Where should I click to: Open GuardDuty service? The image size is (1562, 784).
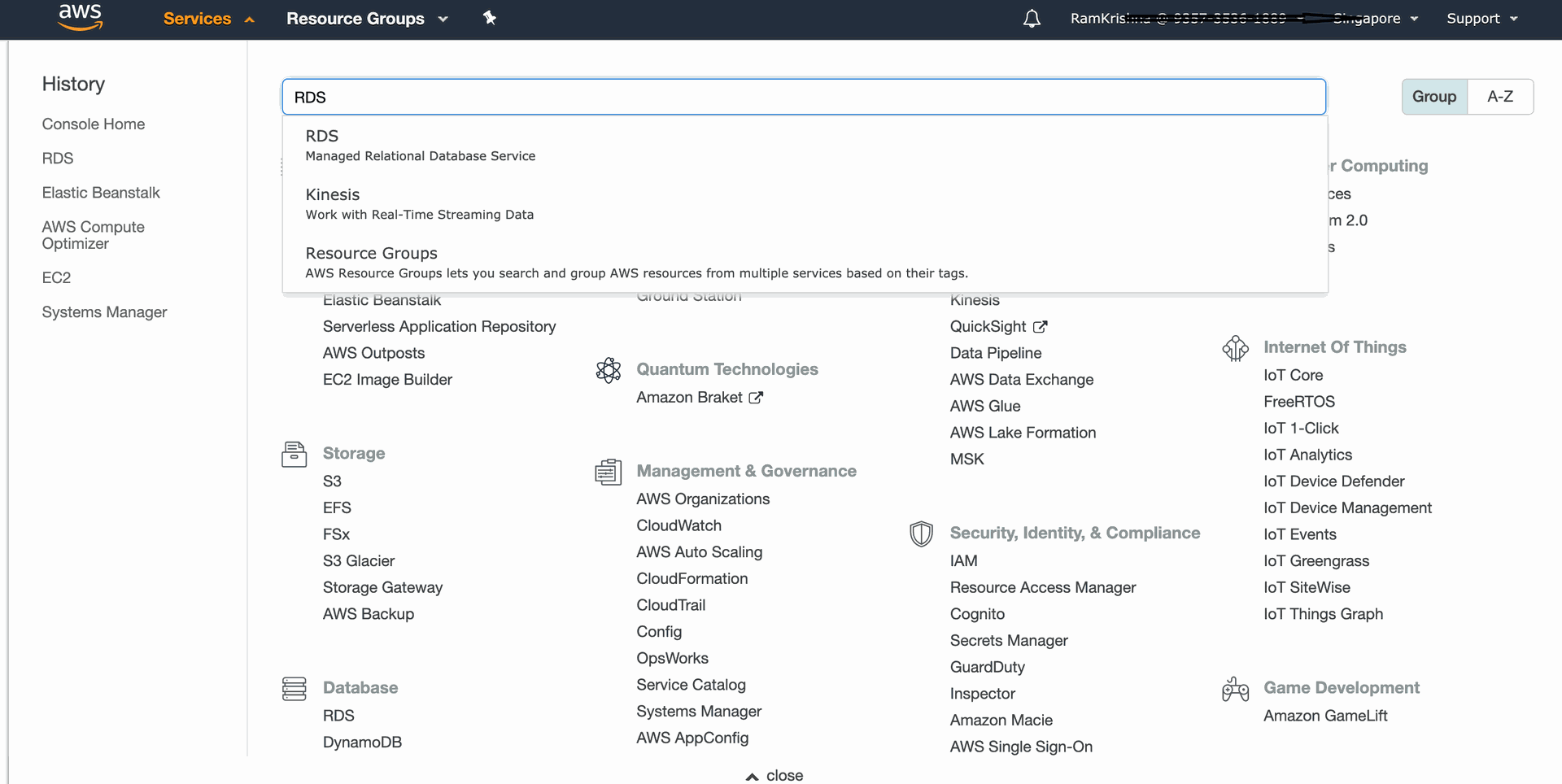pyautogui.click(x=987, y=668)
